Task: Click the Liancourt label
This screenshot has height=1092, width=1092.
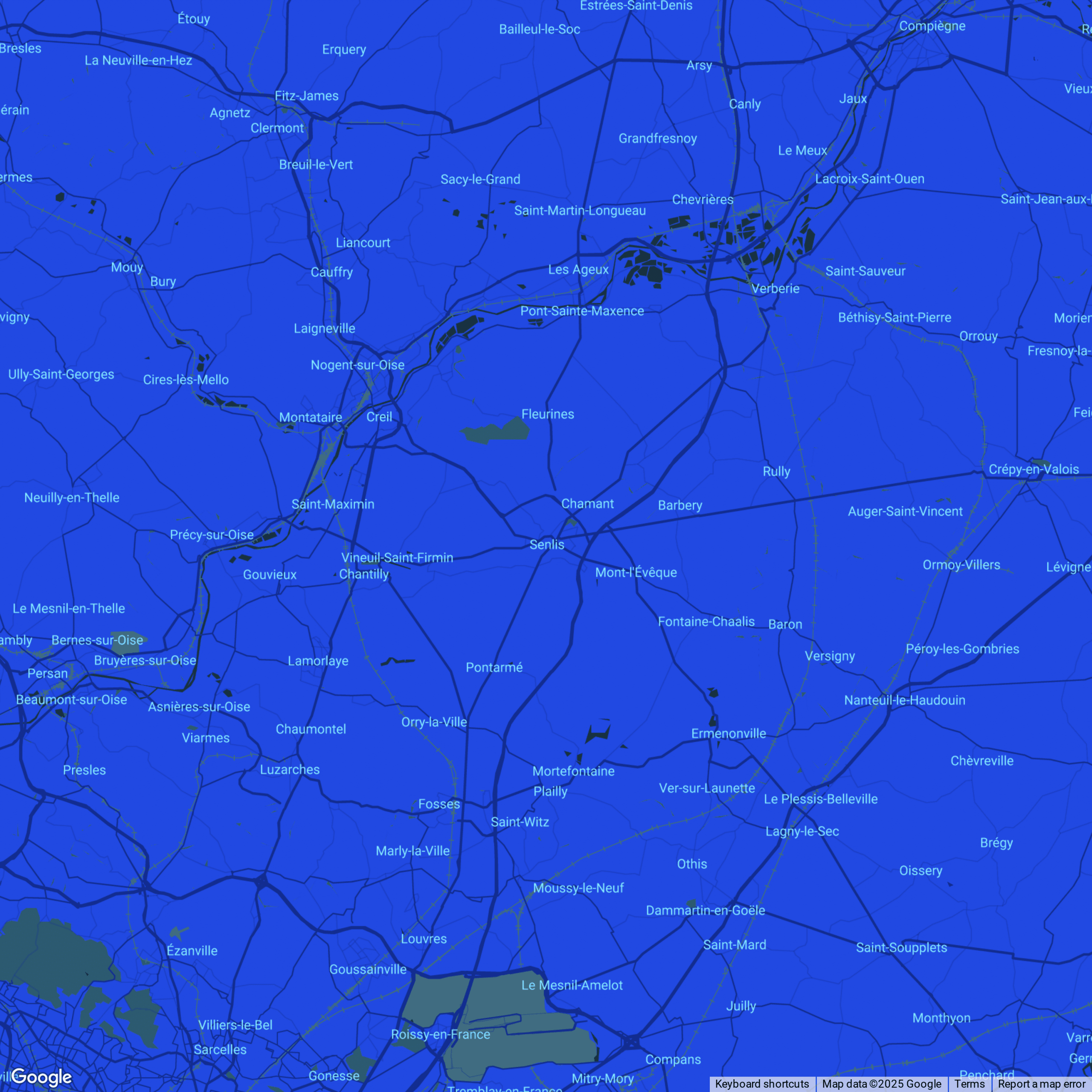Action: pyautogui.click(x=363, y=242)
